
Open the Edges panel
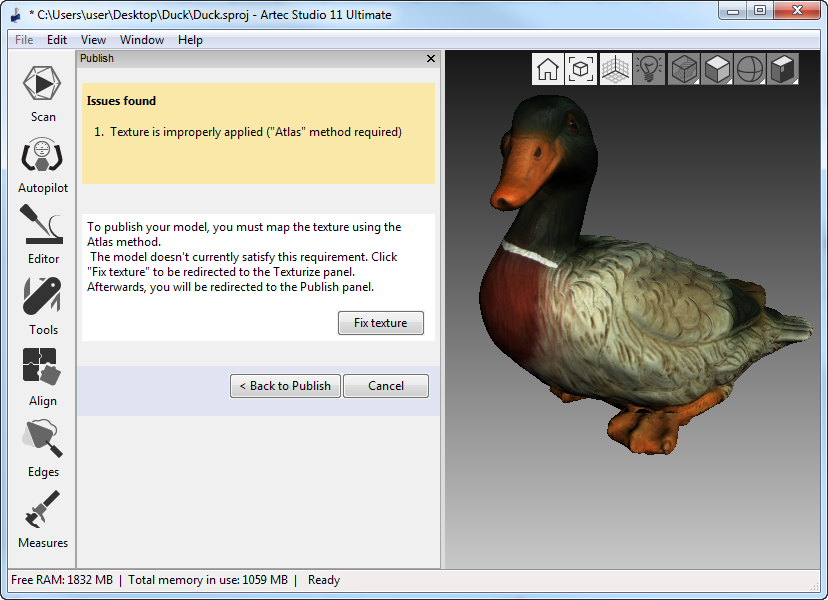[42, 449]
